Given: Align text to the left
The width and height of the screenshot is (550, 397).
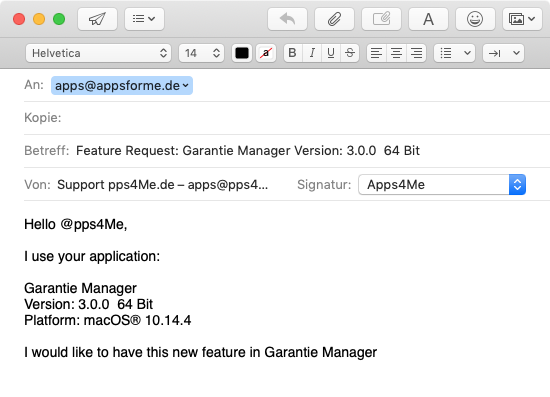Looking at the screenshot, I should [376, 53].
